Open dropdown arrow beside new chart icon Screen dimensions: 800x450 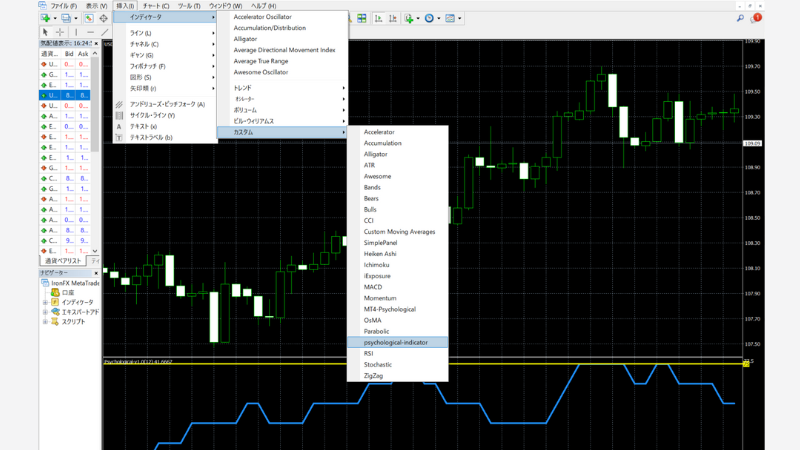pyautogui.click(x=55, y=18)
